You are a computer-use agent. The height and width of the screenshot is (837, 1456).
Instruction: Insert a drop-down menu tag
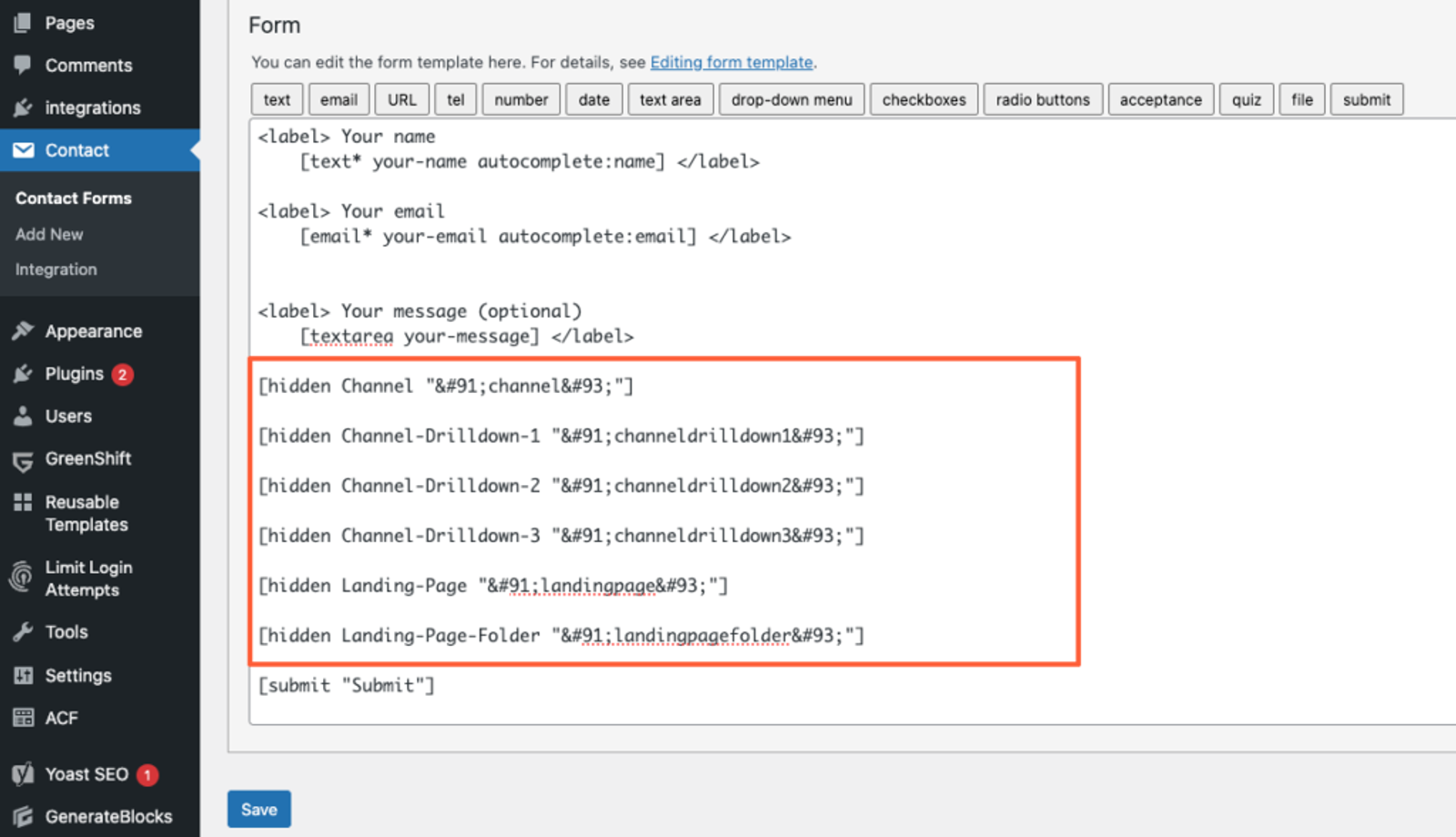792,99
